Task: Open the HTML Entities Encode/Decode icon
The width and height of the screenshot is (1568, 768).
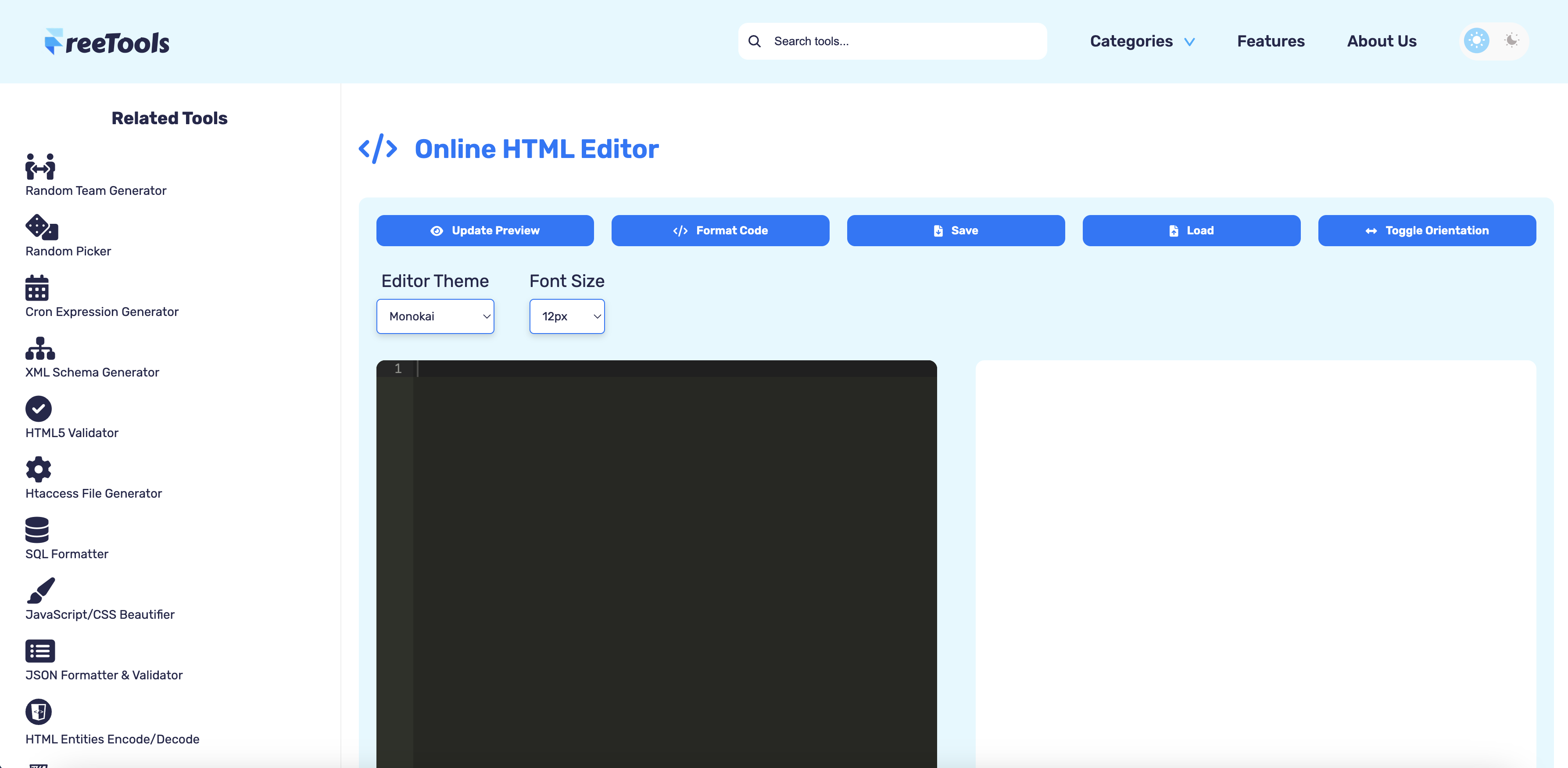Action: coord(38,711)
